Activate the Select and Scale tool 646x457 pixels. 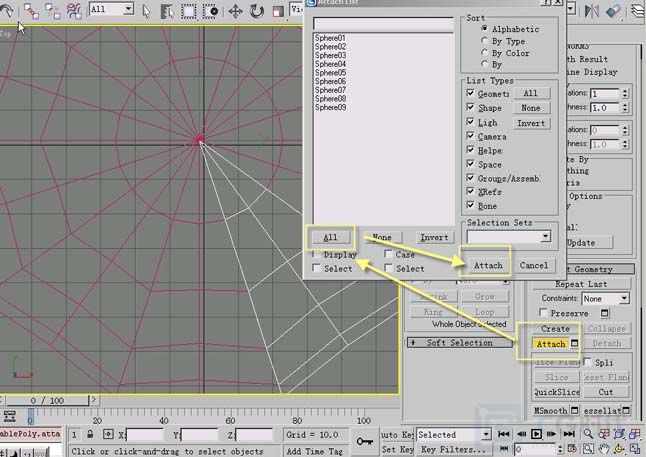coord(278,11)
